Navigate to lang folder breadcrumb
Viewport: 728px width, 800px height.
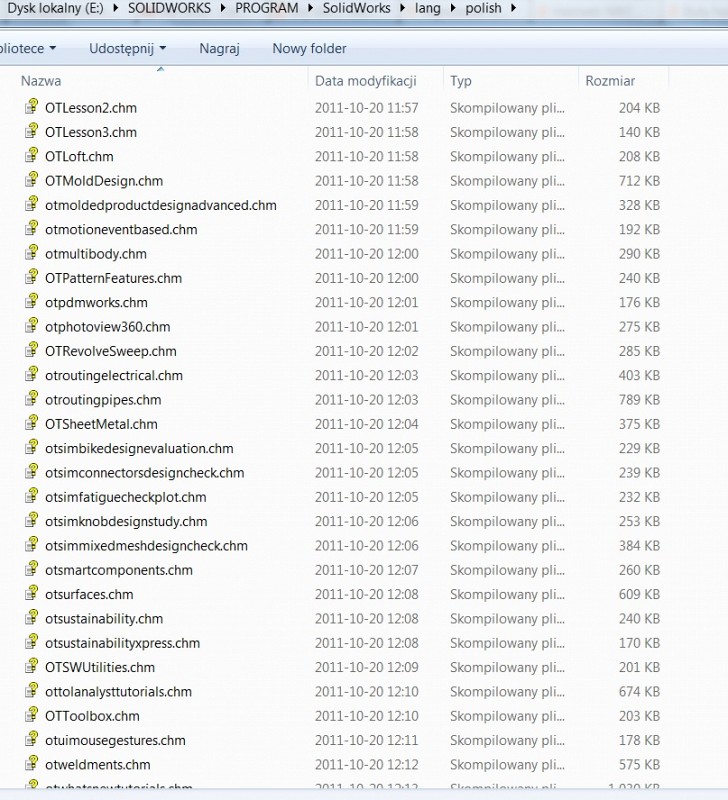pos(428,8)
